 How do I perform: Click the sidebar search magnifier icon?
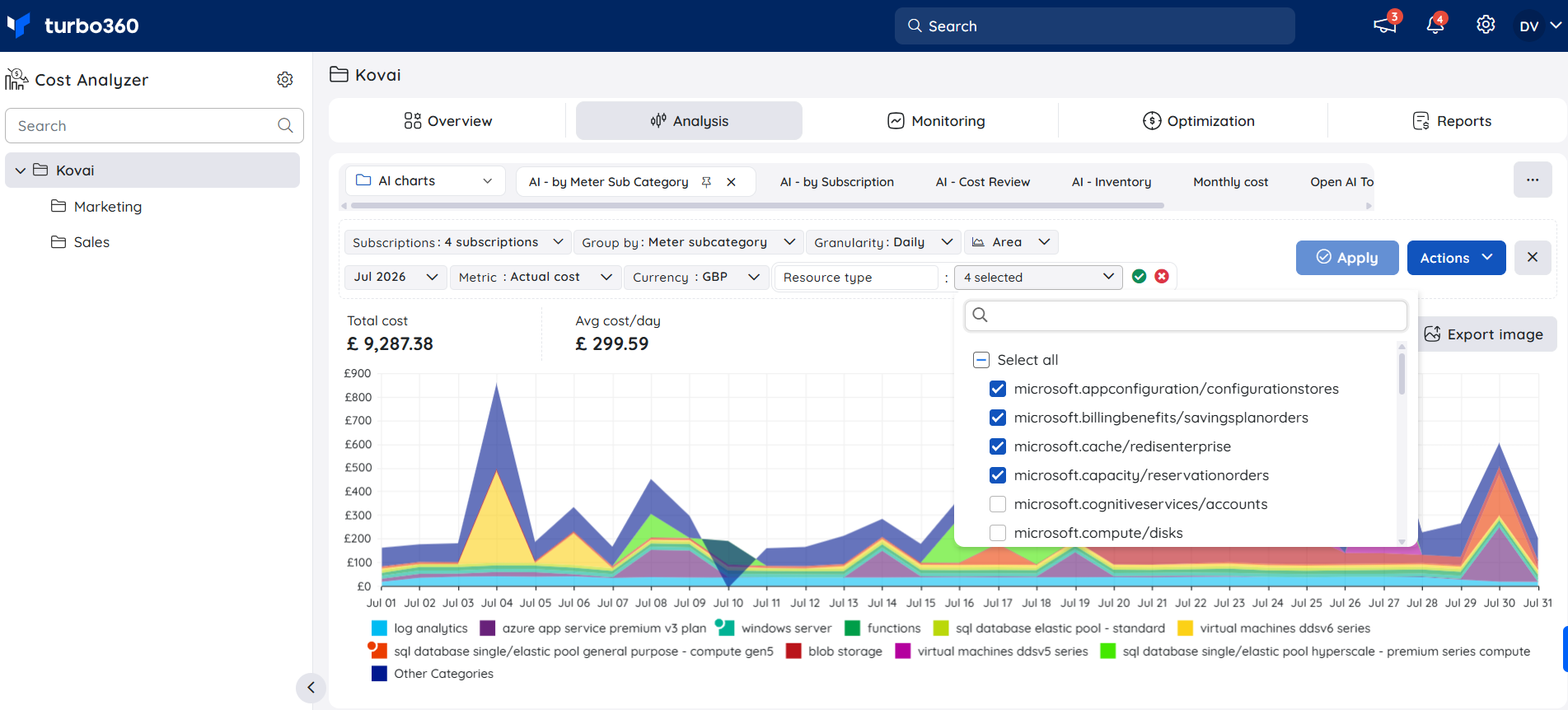click(x=285, y=125)
